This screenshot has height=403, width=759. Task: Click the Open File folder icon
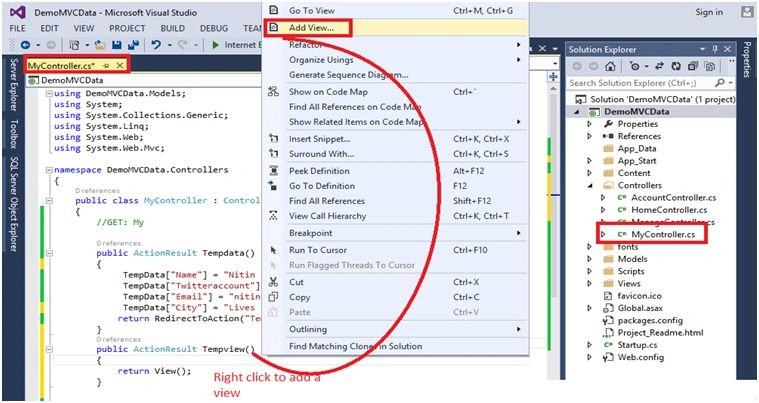tap(100, 45)
